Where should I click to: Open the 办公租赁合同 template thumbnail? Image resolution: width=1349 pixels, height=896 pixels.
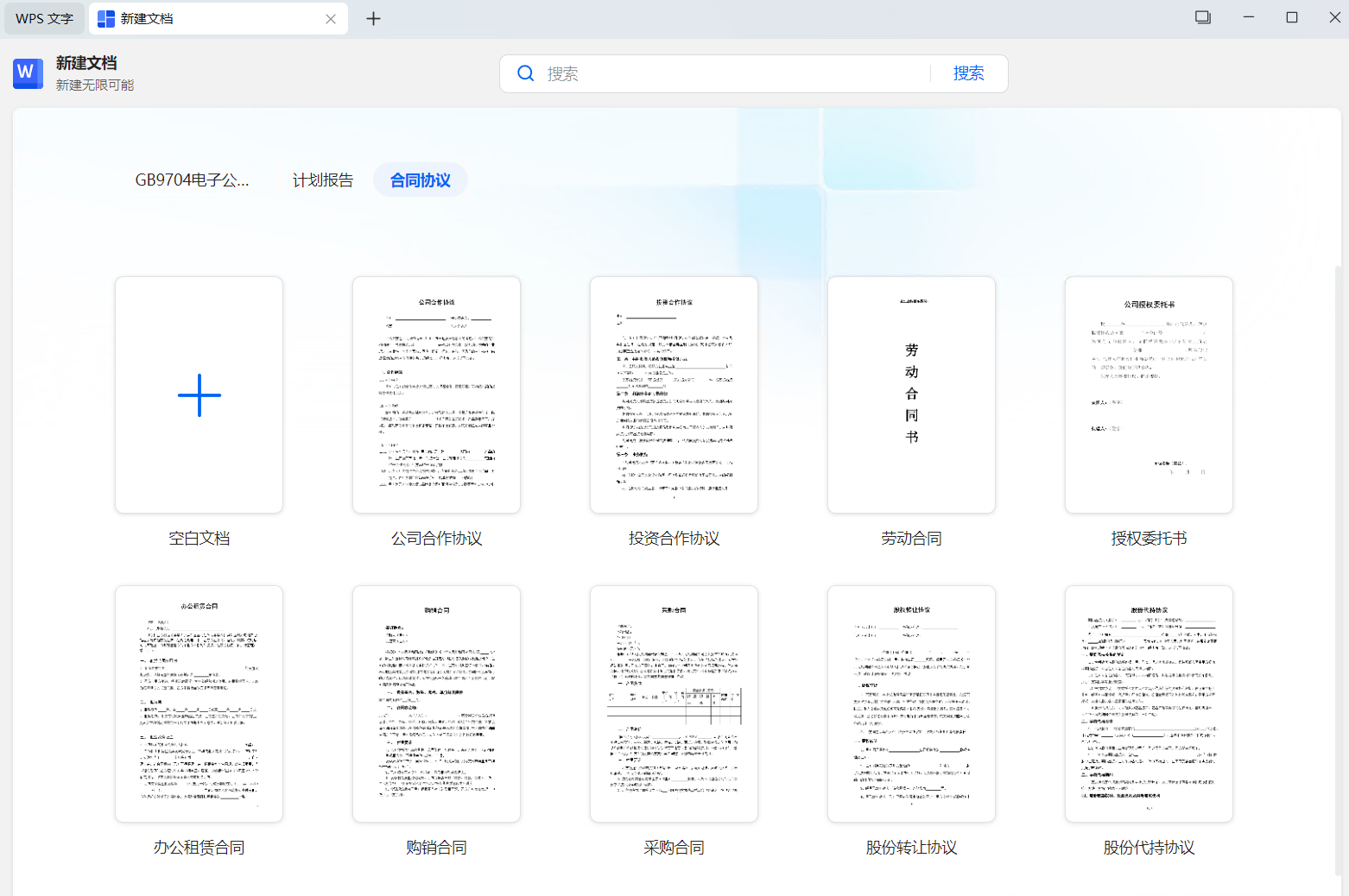click(199, 704)
